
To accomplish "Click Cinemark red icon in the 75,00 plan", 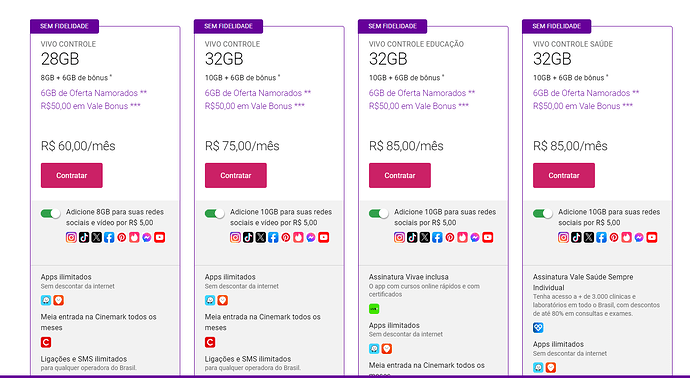I will [x=210, y=342].
